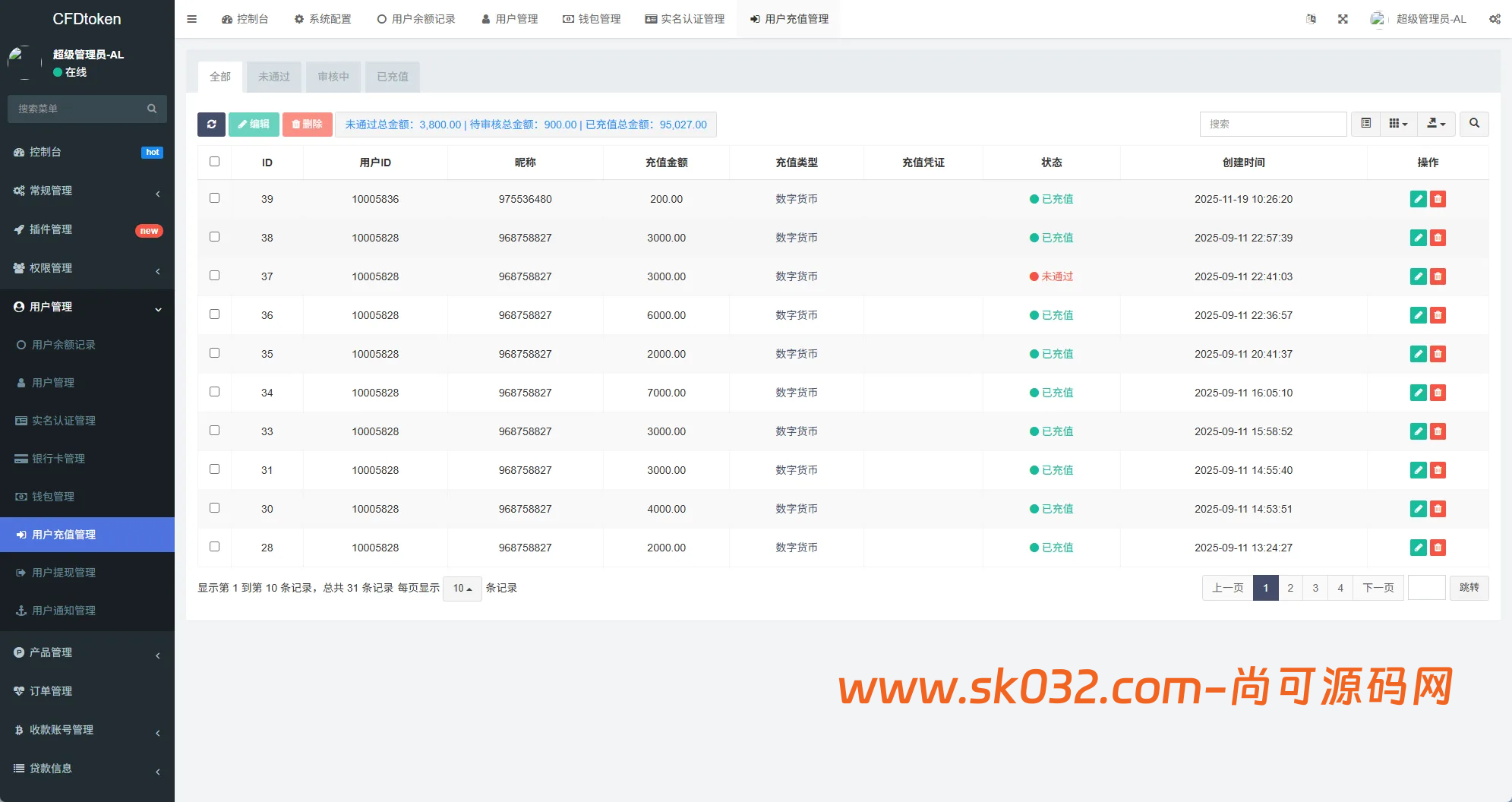Edit record ID 31 with pencil icon
The height and width of the screenshot is (802, 1512).
pyautogui.click(x=1418, y=470)
